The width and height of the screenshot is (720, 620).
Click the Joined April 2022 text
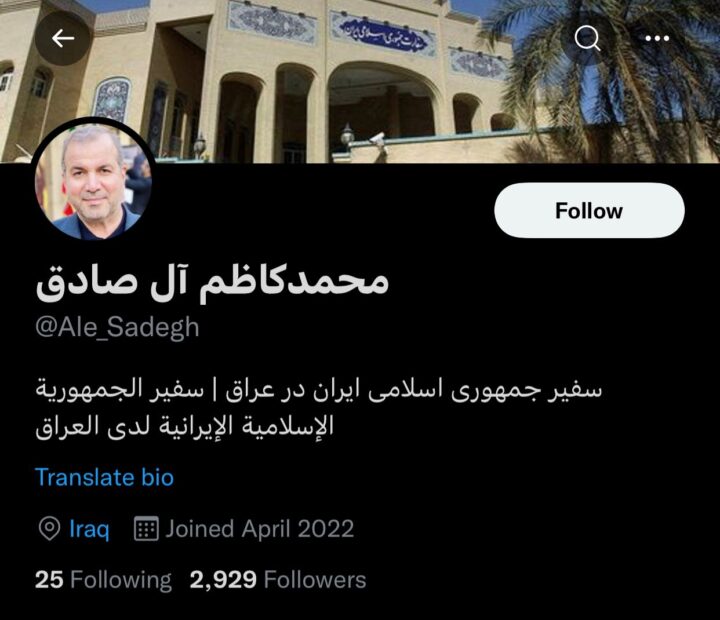260,529
